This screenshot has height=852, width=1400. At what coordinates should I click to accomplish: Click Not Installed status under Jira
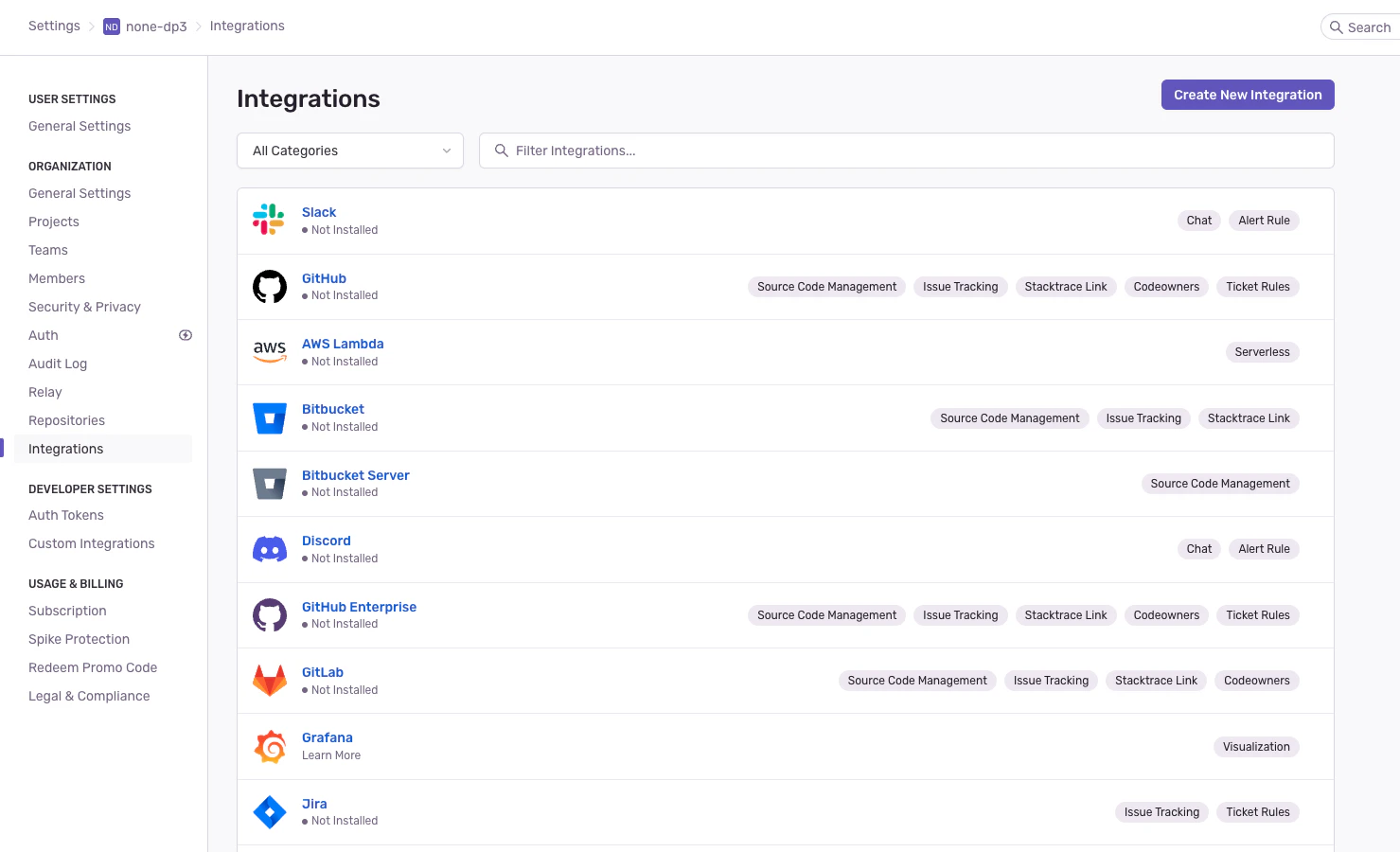point(340,821)
